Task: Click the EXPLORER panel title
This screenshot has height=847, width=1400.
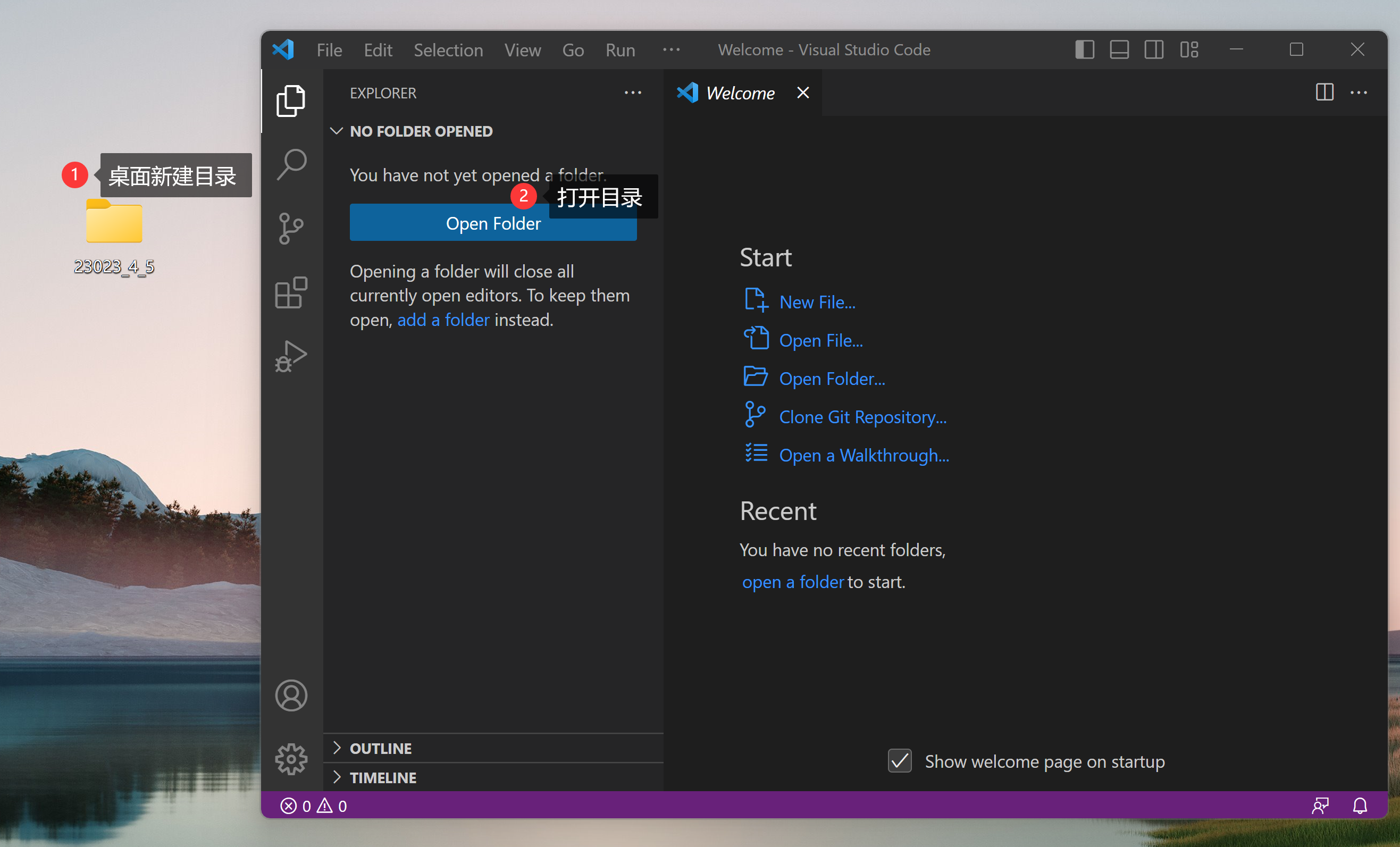Action: coord(383,93)
